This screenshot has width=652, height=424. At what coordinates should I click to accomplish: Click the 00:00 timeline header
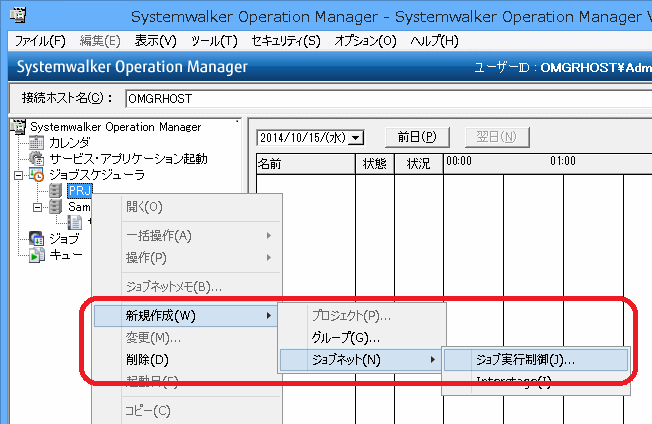tap(459, 161)
